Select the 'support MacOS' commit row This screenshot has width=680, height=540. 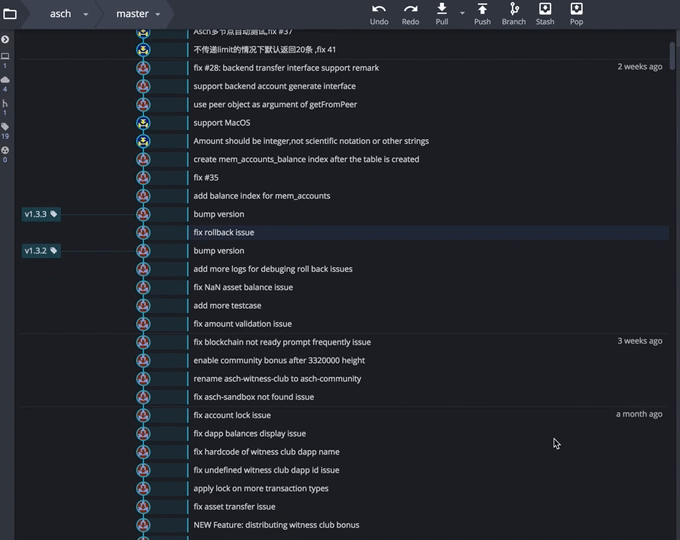click(x=222, y=123)
